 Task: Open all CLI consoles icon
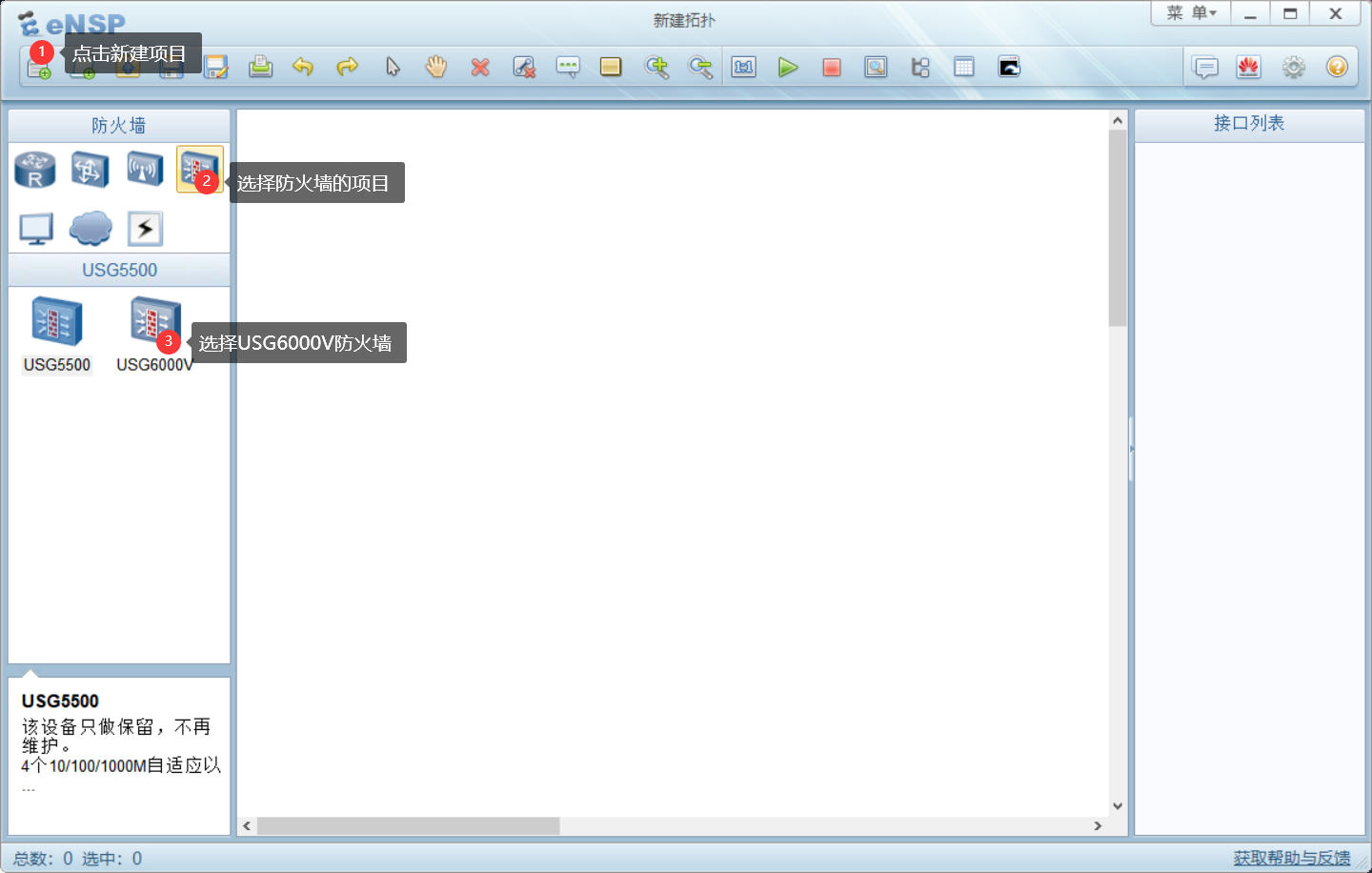1009,67
